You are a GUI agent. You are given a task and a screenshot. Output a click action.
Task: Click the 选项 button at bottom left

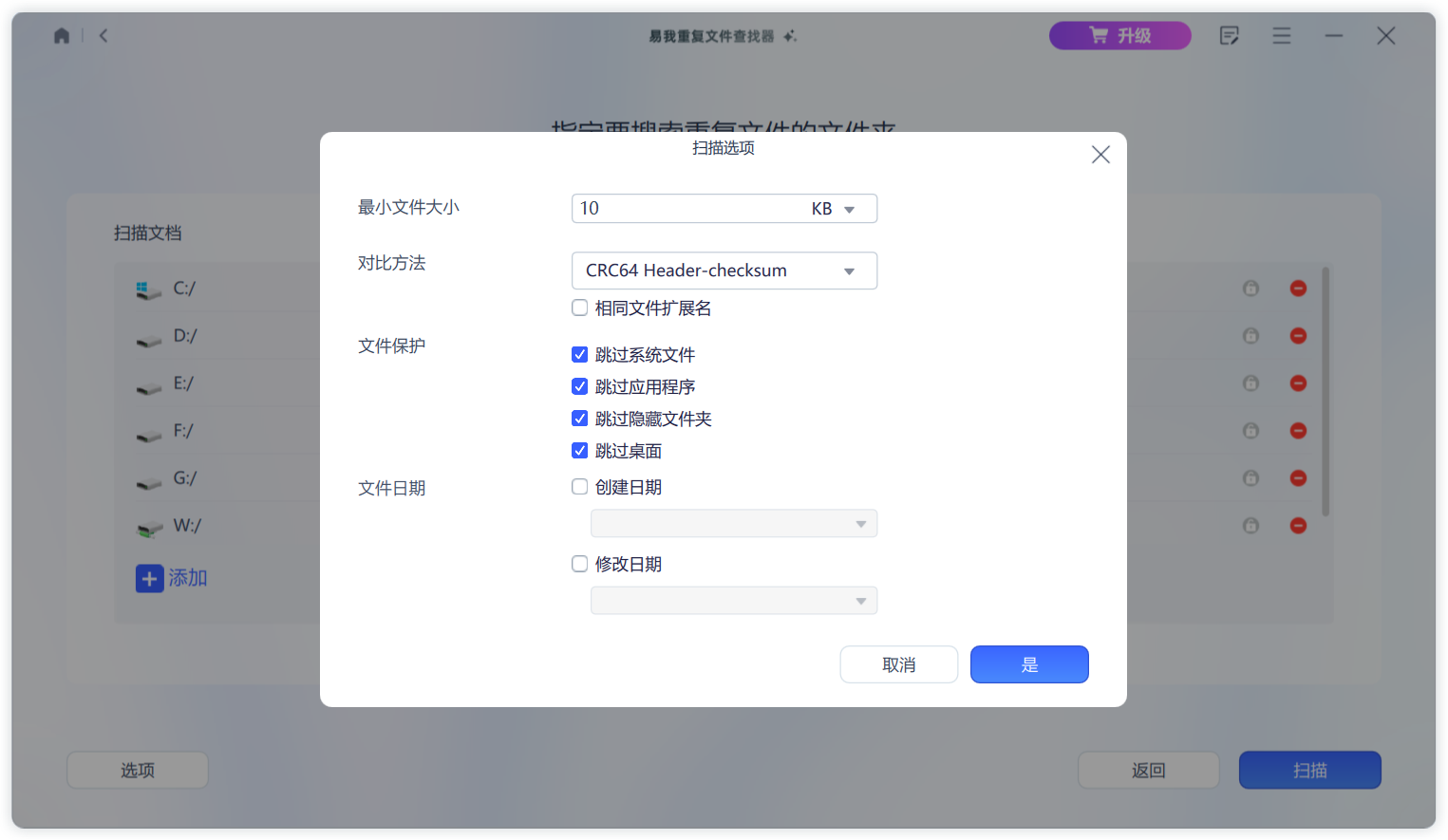(x=138, y=770)
